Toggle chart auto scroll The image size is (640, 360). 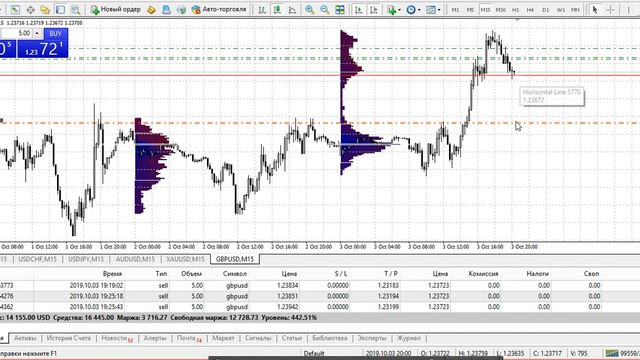(x=358, y=9)
